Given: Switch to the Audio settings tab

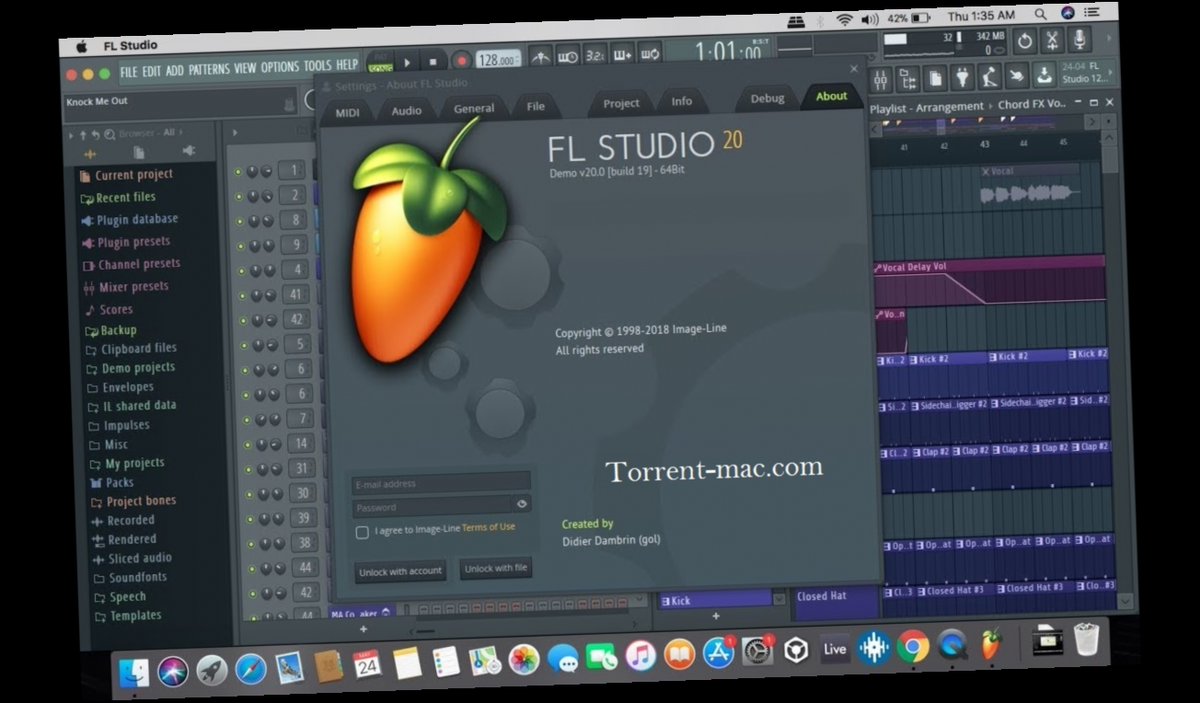Looking at the screenshot, I should (x=406, y=110).
